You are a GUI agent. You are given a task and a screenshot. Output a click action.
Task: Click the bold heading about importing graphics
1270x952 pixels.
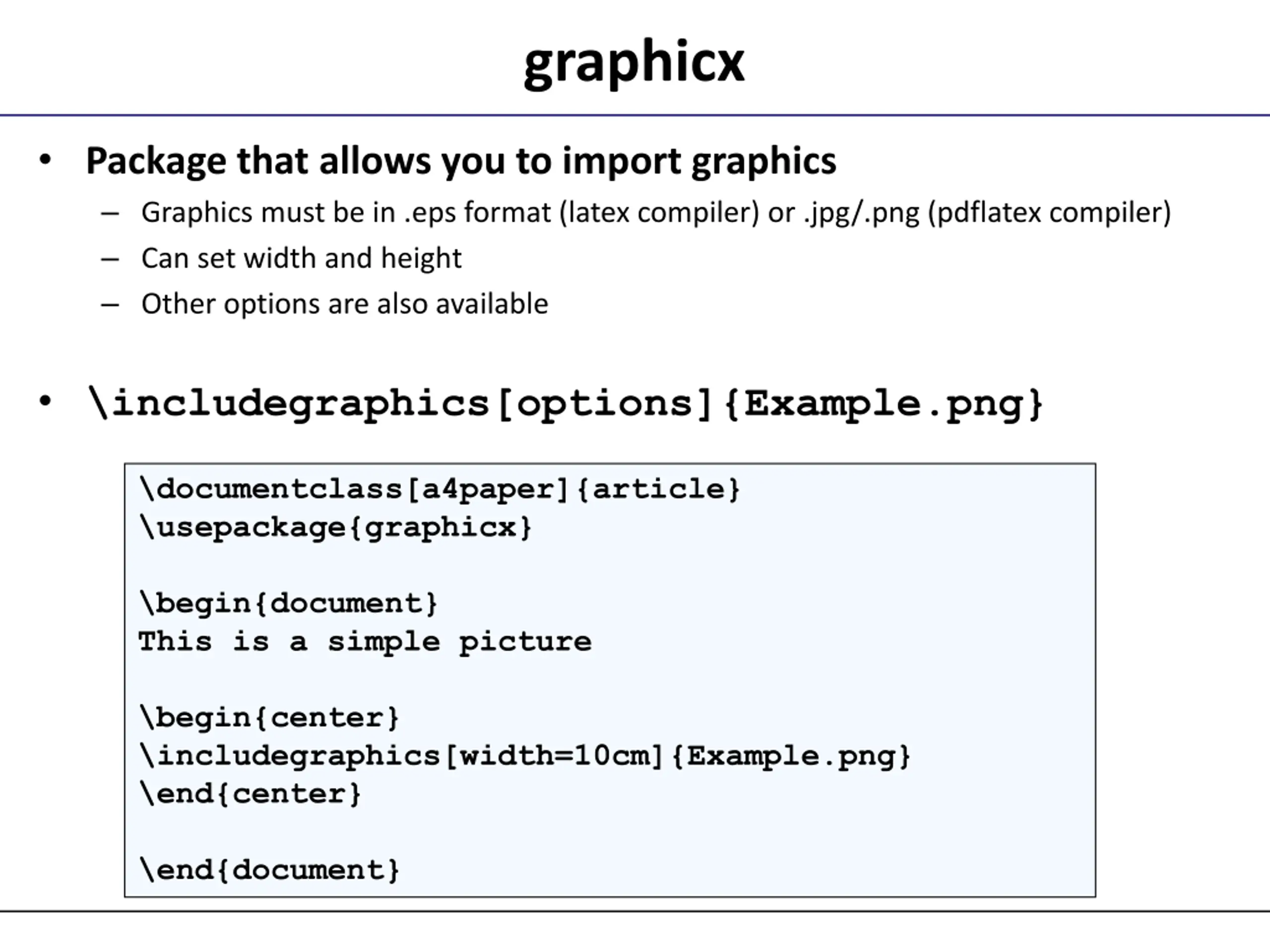pos(460,161)
